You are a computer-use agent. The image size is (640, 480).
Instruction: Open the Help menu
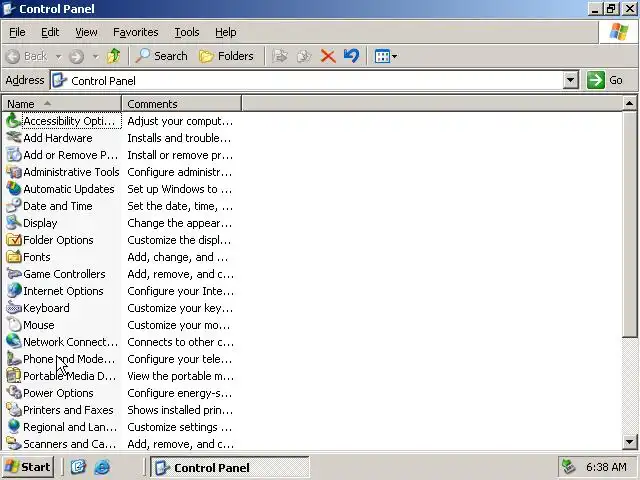tap(226, 32)
